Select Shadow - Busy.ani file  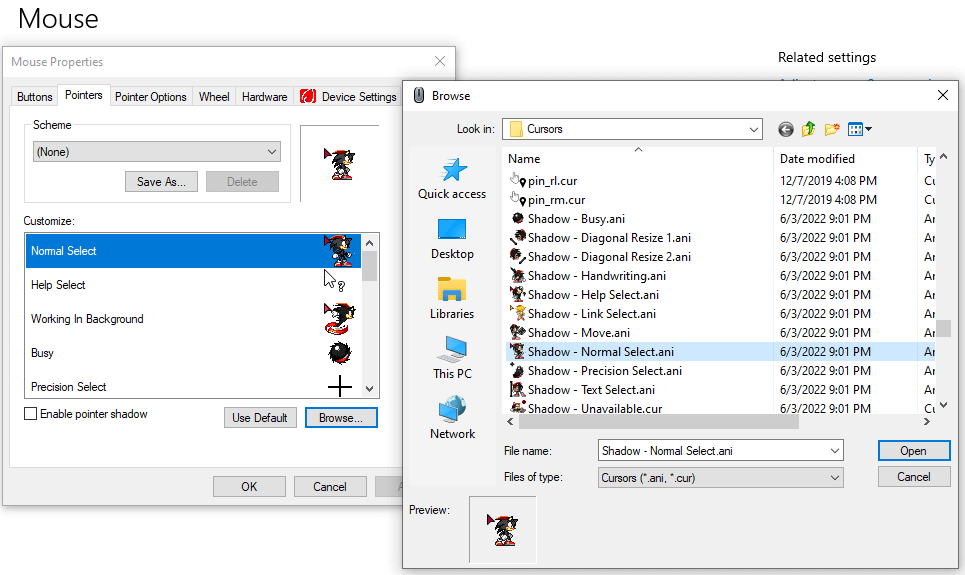coord(567,219)
